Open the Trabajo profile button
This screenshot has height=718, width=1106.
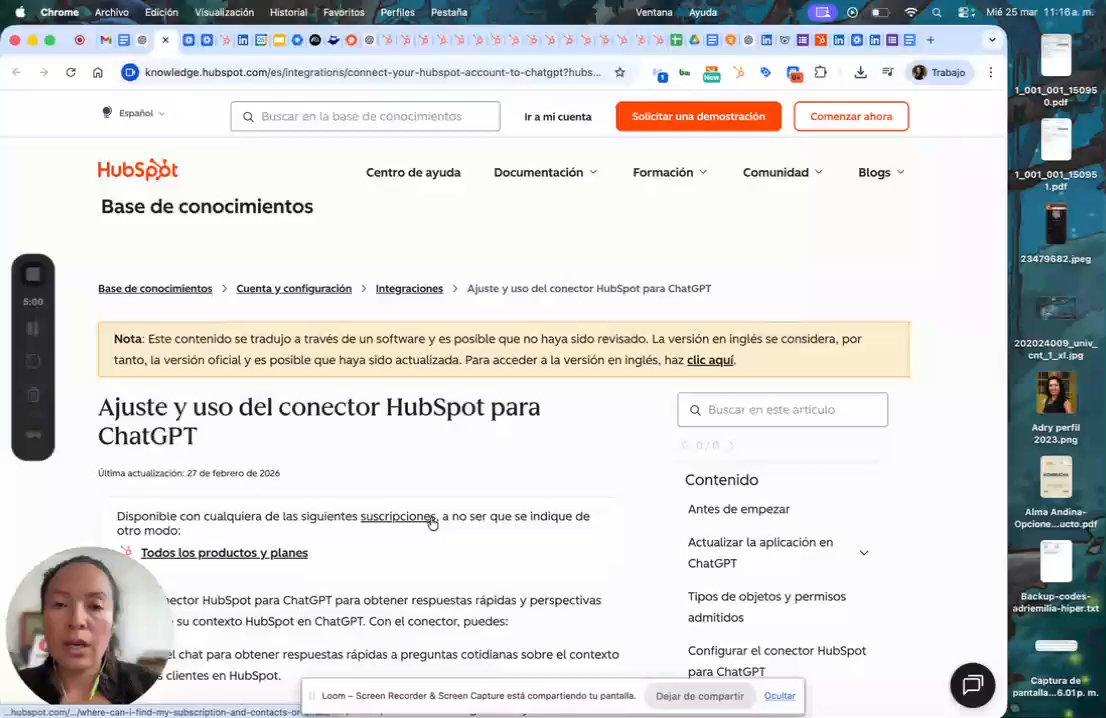939,72
